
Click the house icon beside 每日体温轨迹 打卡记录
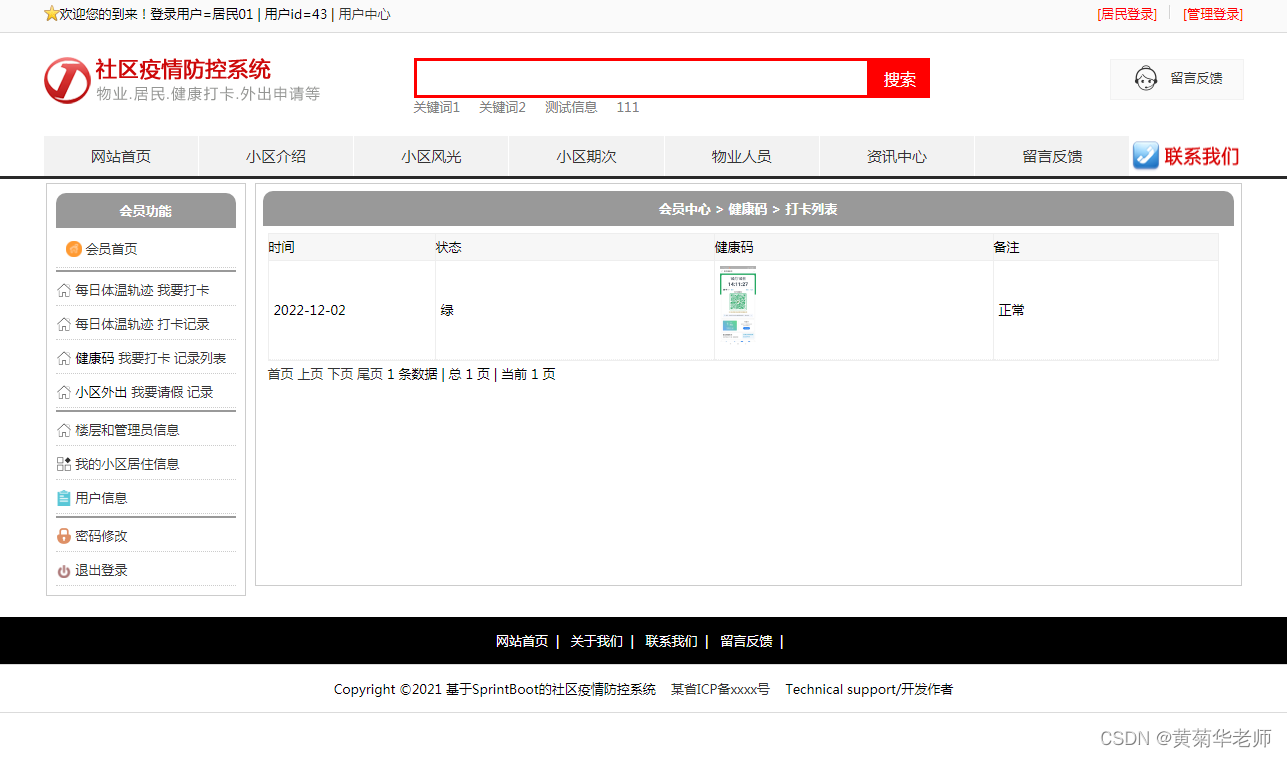tap(64, 325)
